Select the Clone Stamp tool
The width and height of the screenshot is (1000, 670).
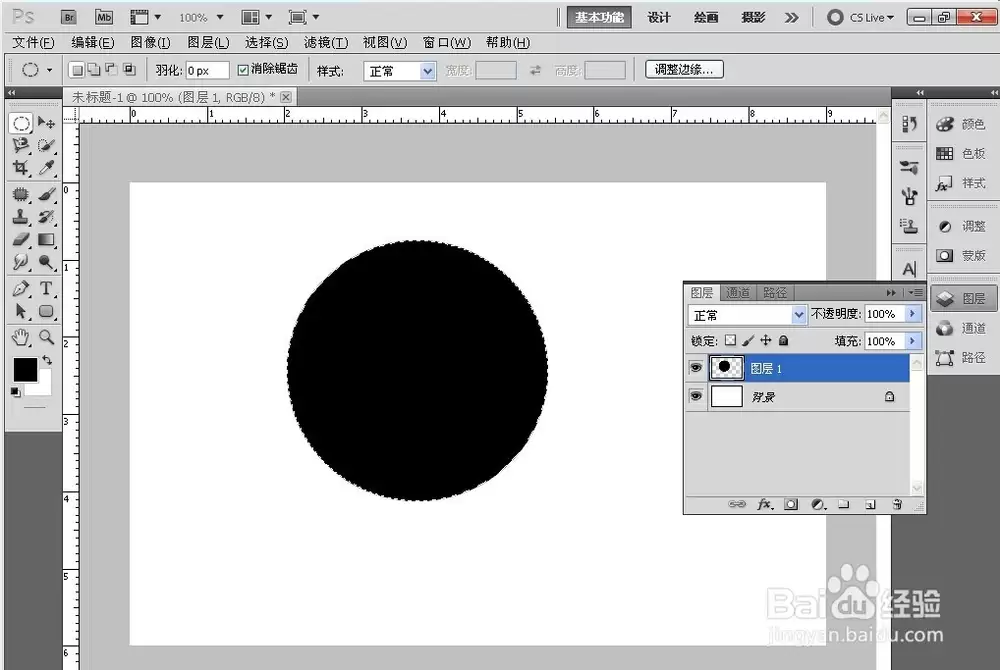20,217
